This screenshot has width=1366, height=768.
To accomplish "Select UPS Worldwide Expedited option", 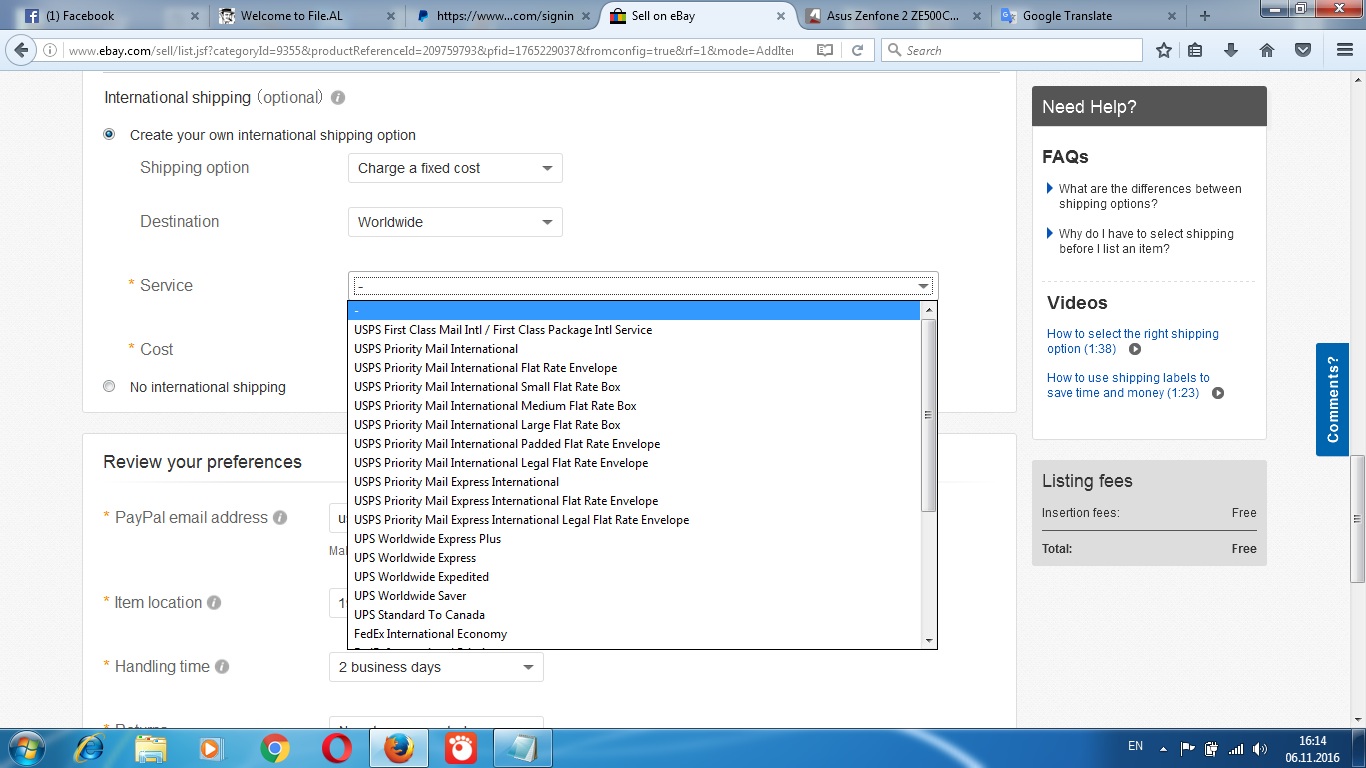I will click(634, 577).
